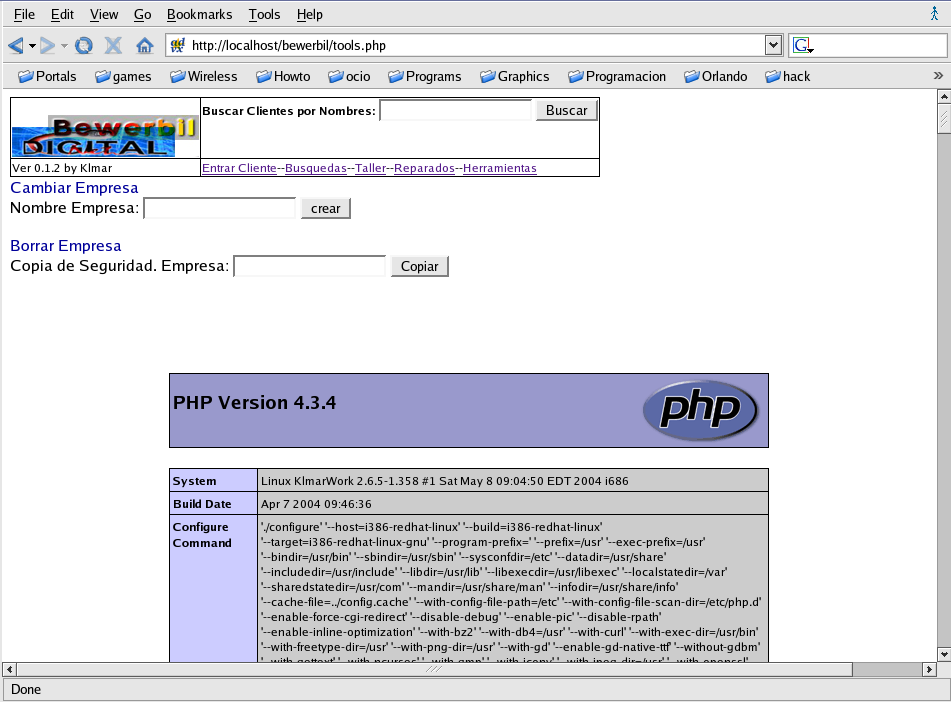The width and height of the screenshot is (951, 702).
Task: Open the Portals bookmark folder
Action: (47, 76)
